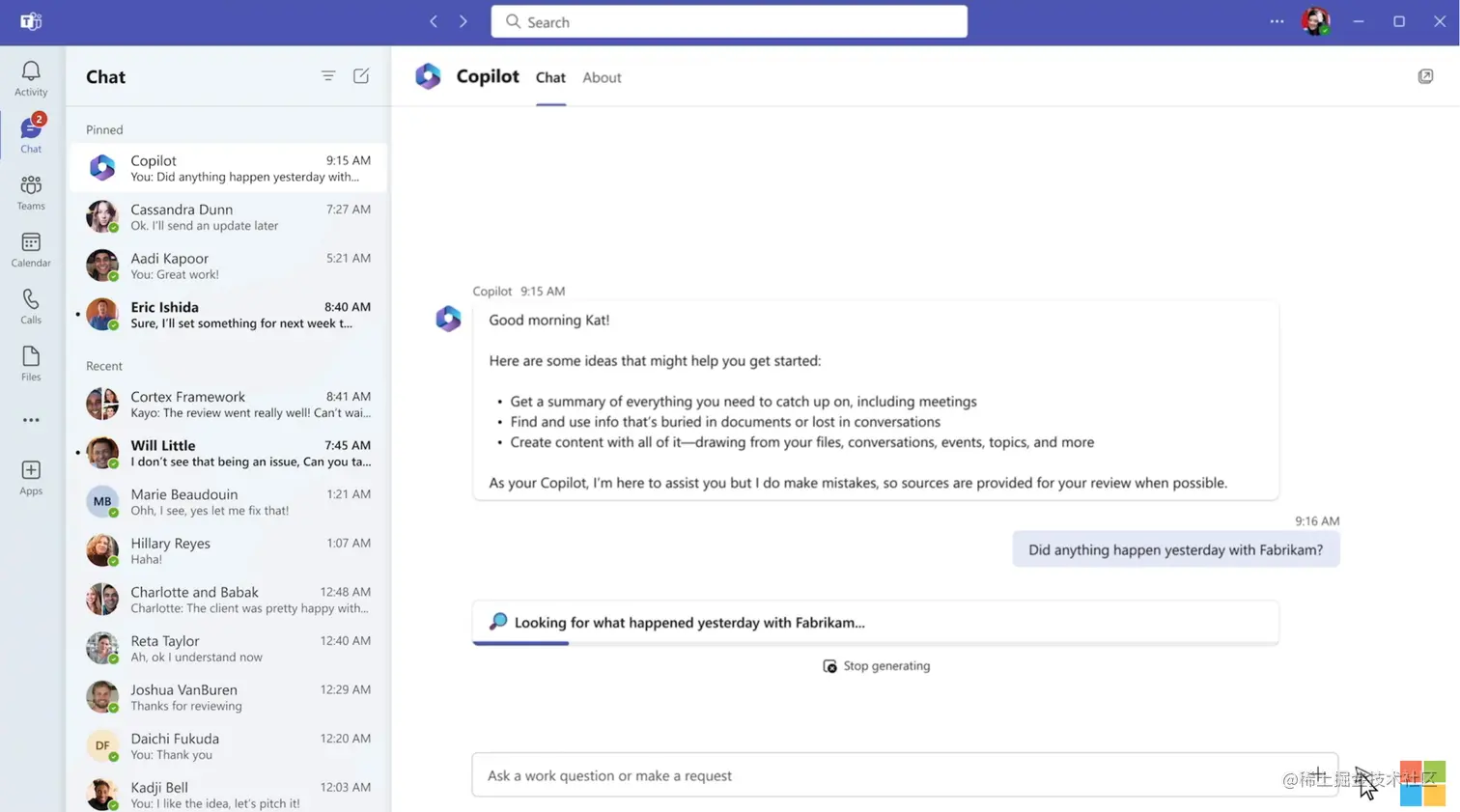
Task: Click the Copilot logo in the header
Action: pyautogui.click(x=428, y=76)
